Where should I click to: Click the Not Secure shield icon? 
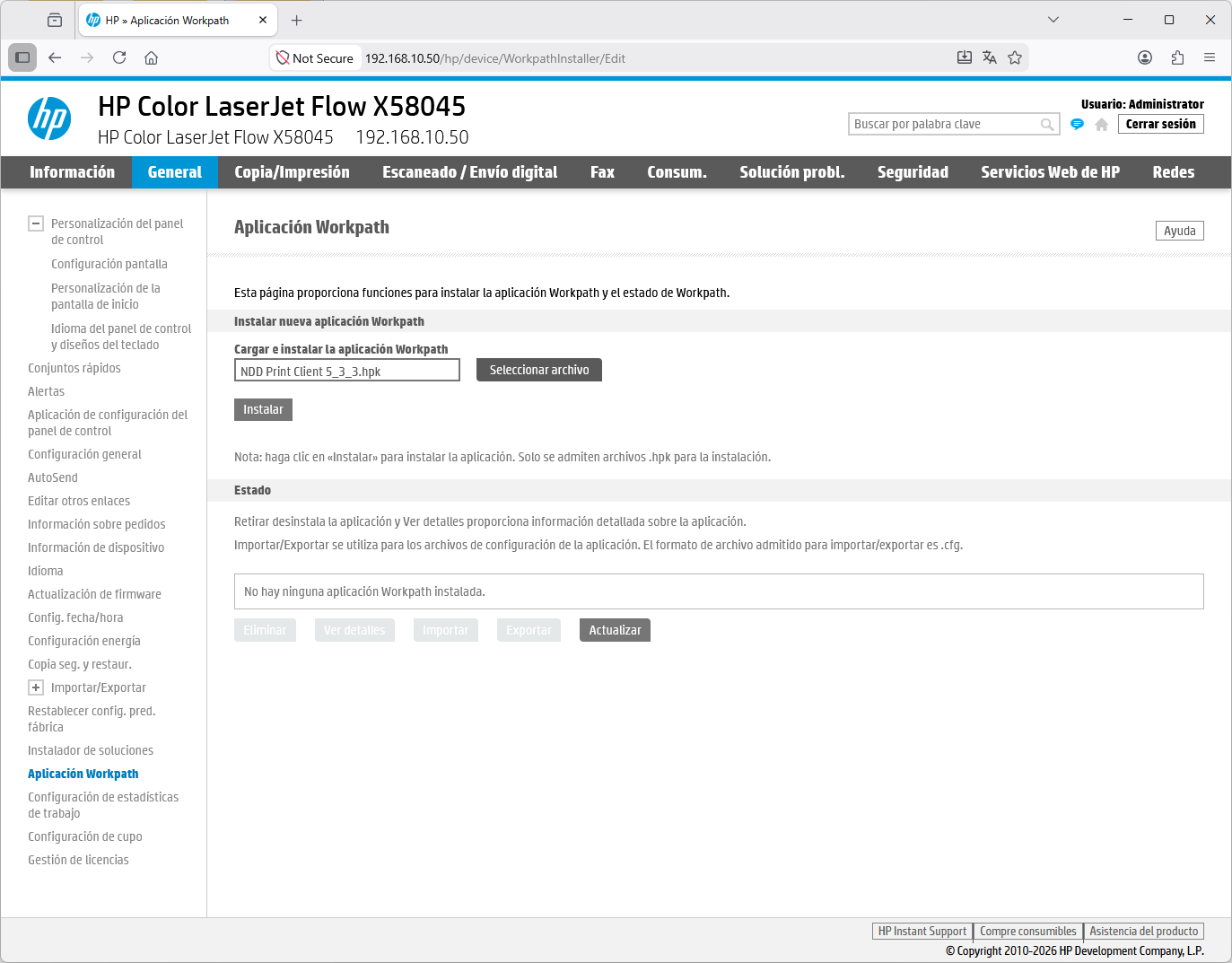pyautogui.click(x=283, y=58)
